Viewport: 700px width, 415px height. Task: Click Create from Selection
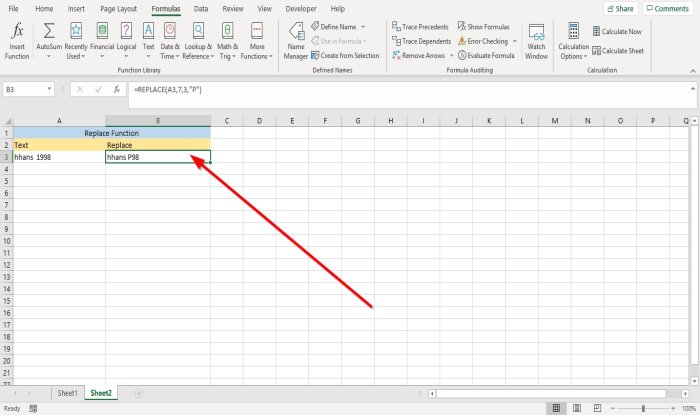(x=345, y=55)
